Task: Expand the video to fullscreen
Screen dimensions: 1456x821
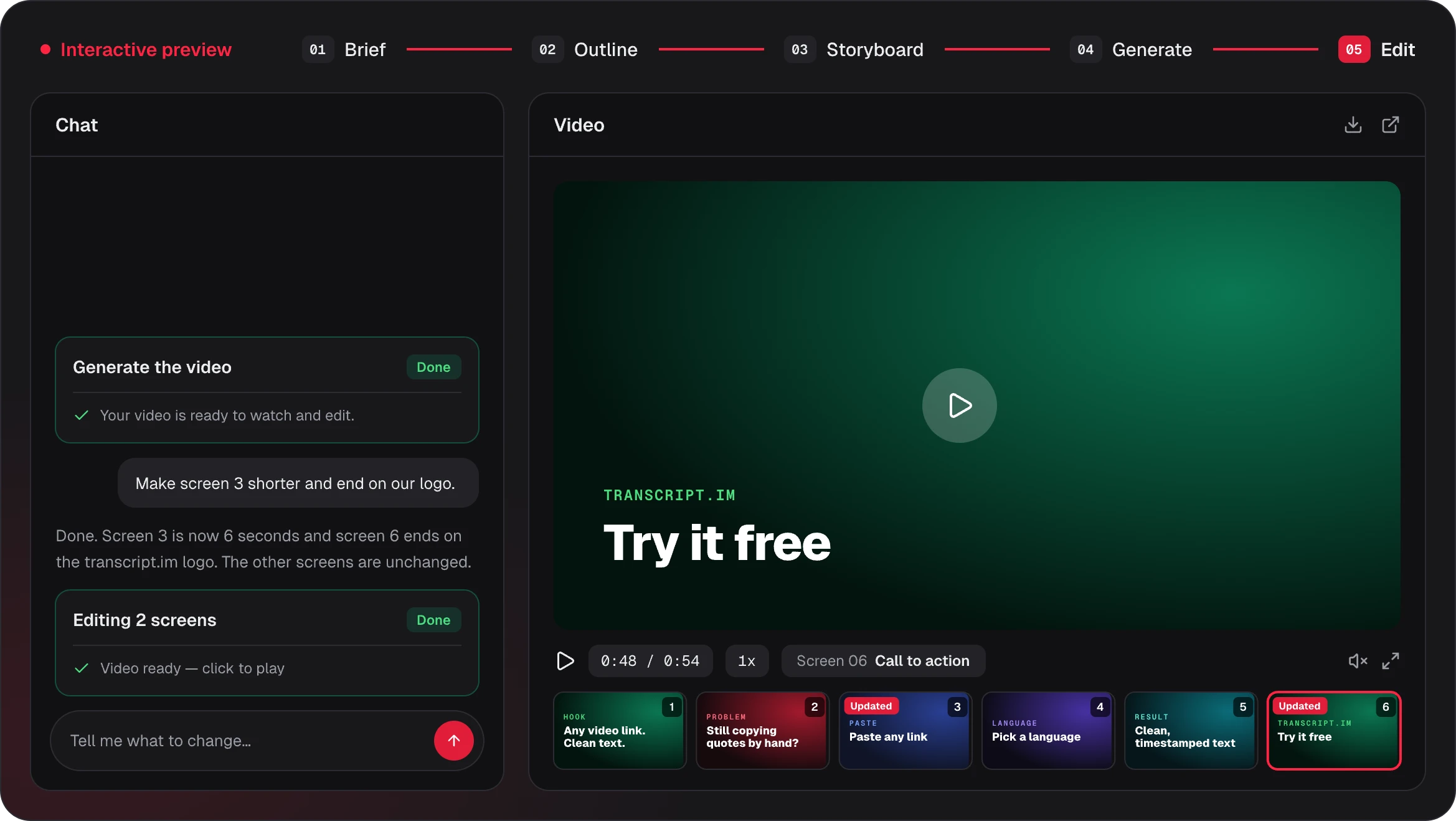Action: pyautogui.click(x=1390, y=661)
